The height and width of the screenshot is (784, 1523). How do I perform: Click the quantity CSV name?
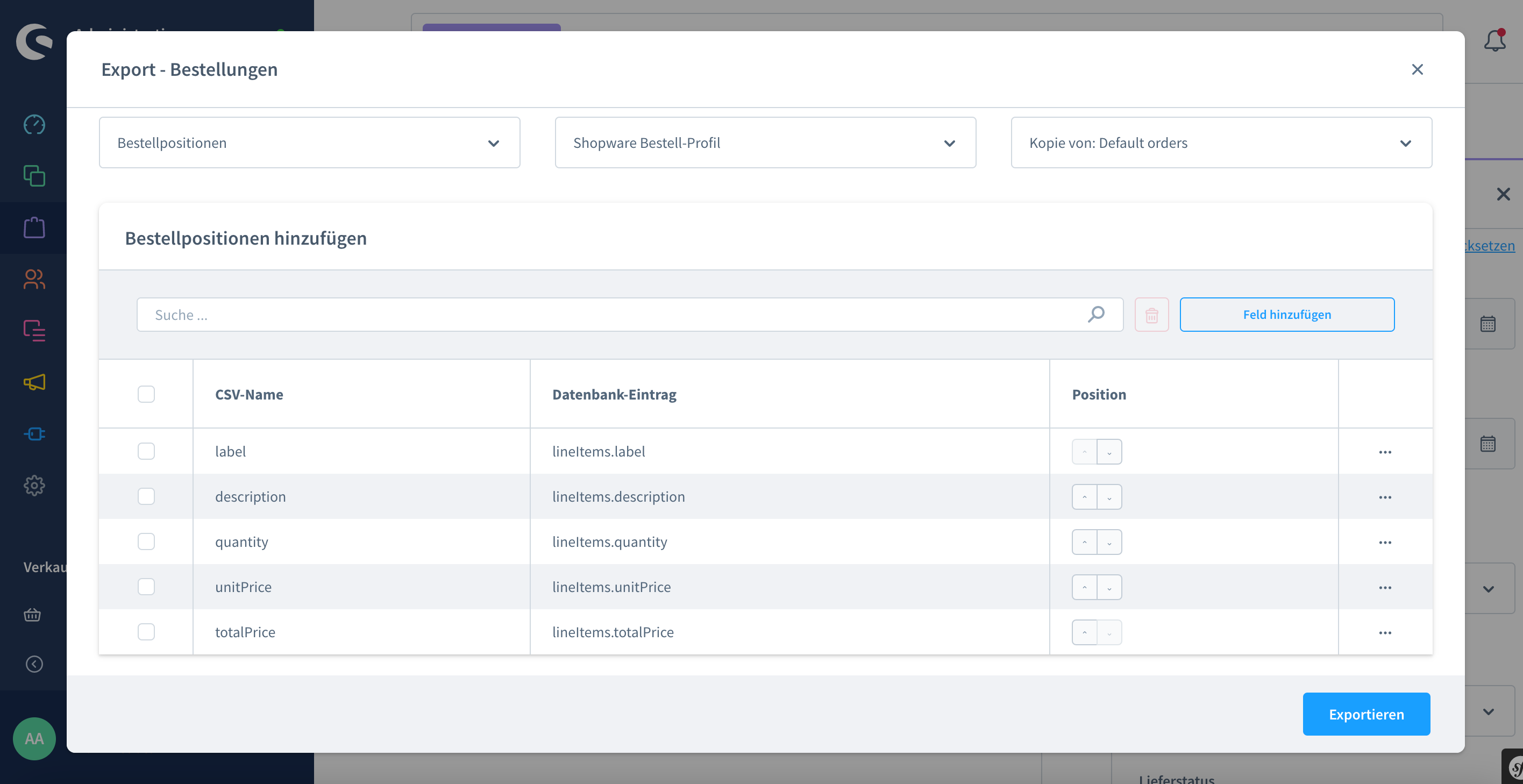241,542
